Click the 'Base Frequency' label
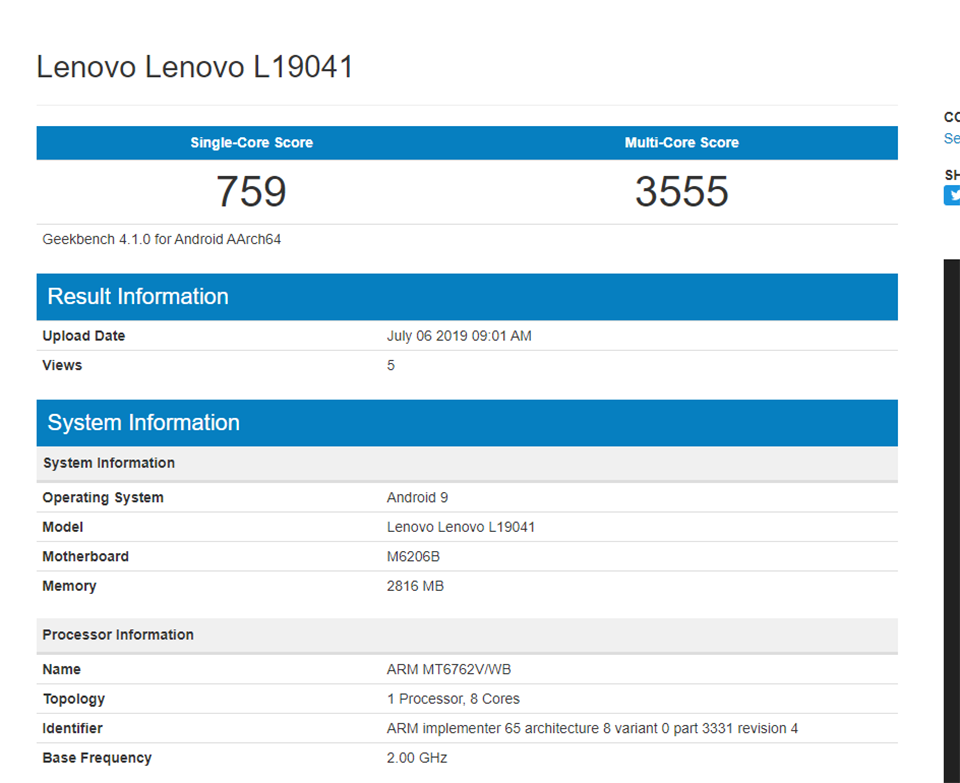This screenshot has height=783, width=960. [97, 758]
